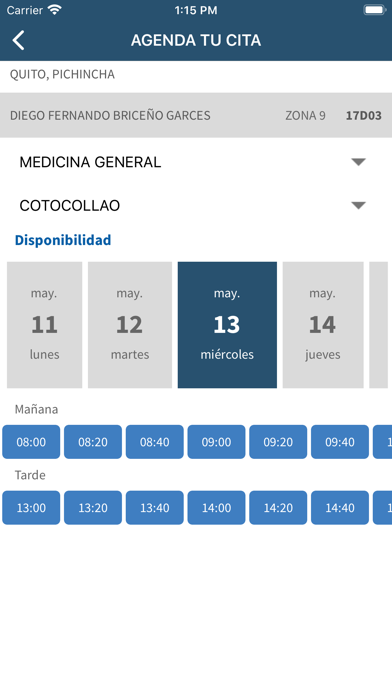The image size is (392, 696).
Task: Select the 13:40 appointment time
Action: click(154, 507)
